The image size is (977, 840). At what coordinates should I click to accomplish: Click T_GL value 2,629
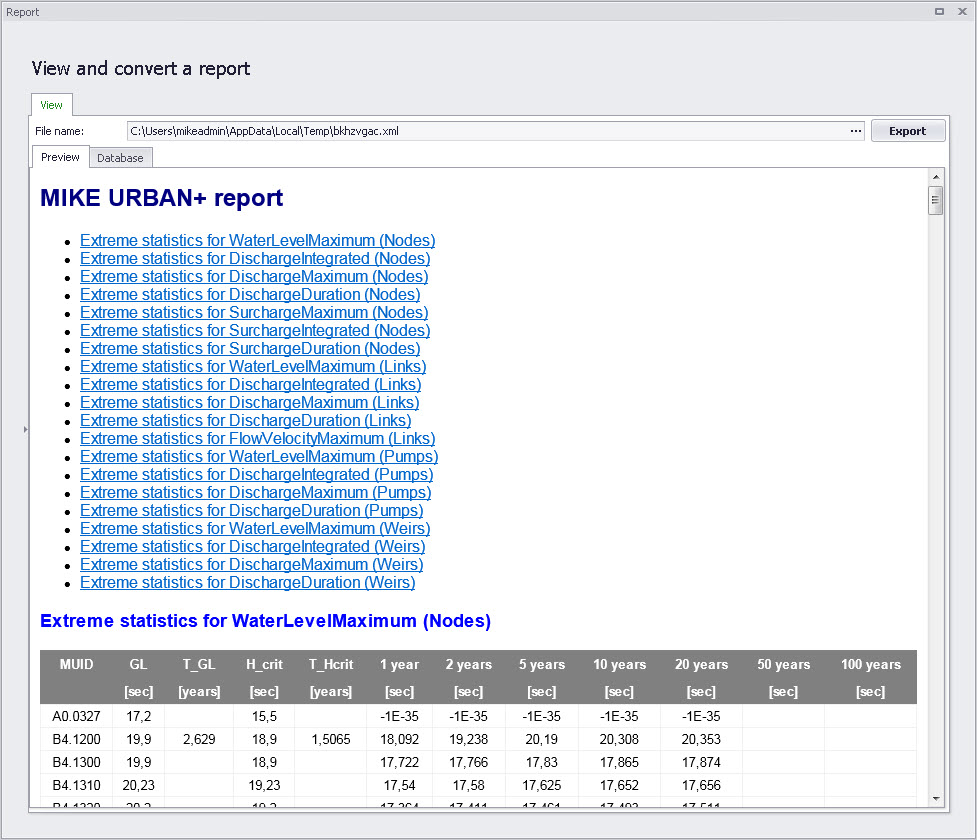pos(199,740)
